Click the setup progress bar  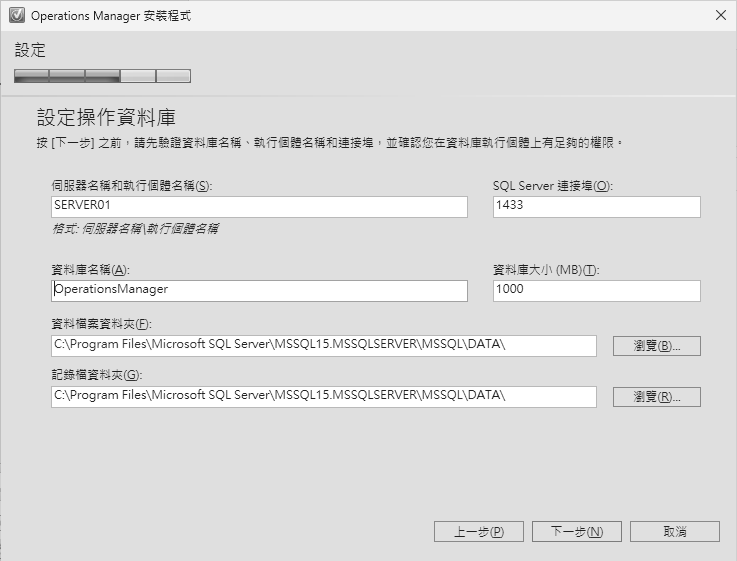[x=102, y=76]
